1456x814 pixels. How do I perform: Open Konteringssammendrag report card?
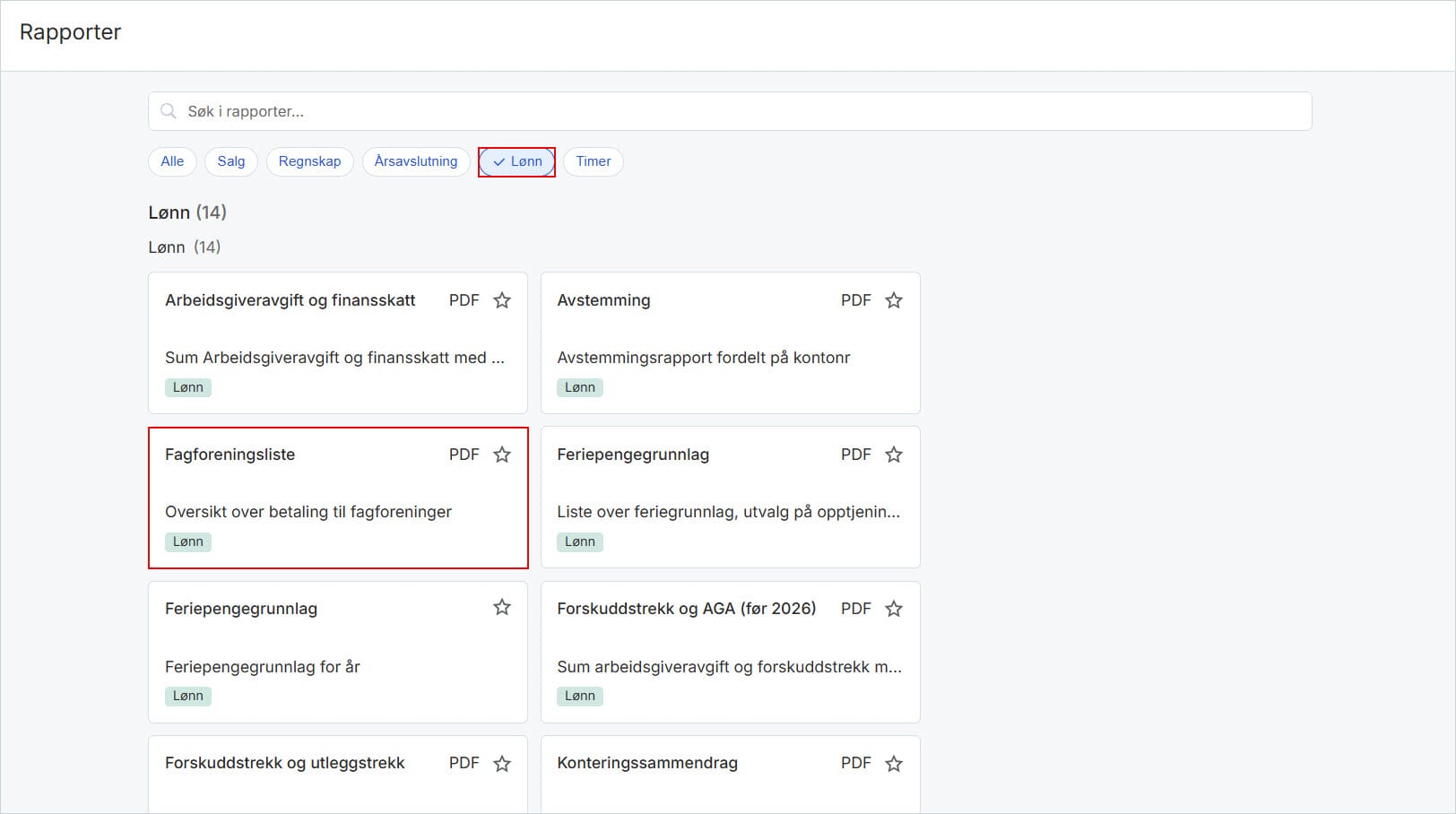[x=731, y=775]
